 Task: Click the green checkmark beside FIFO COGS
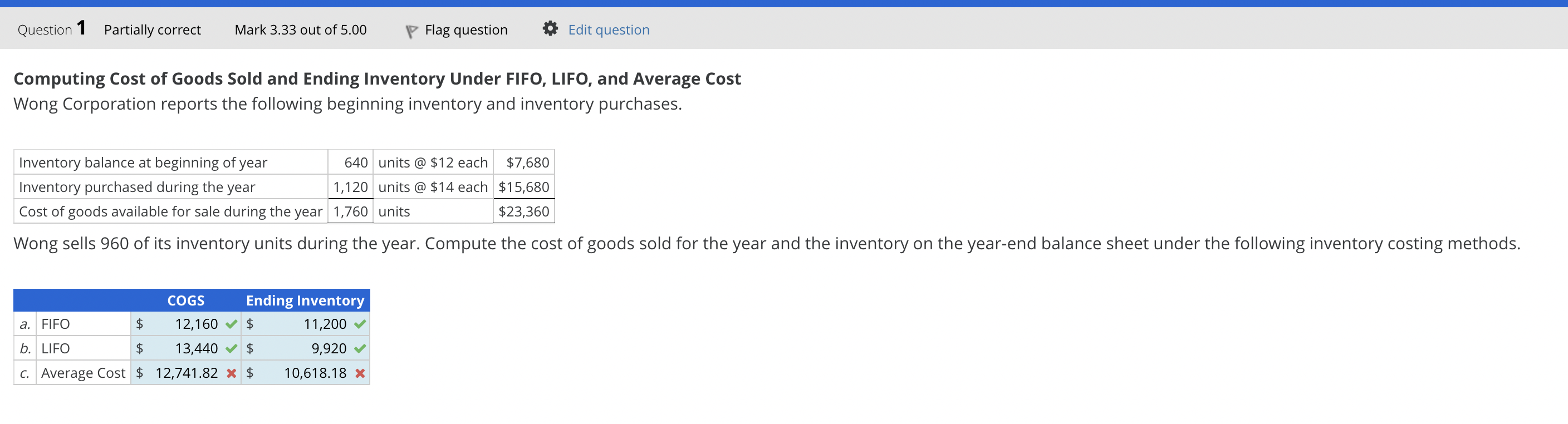231,324
